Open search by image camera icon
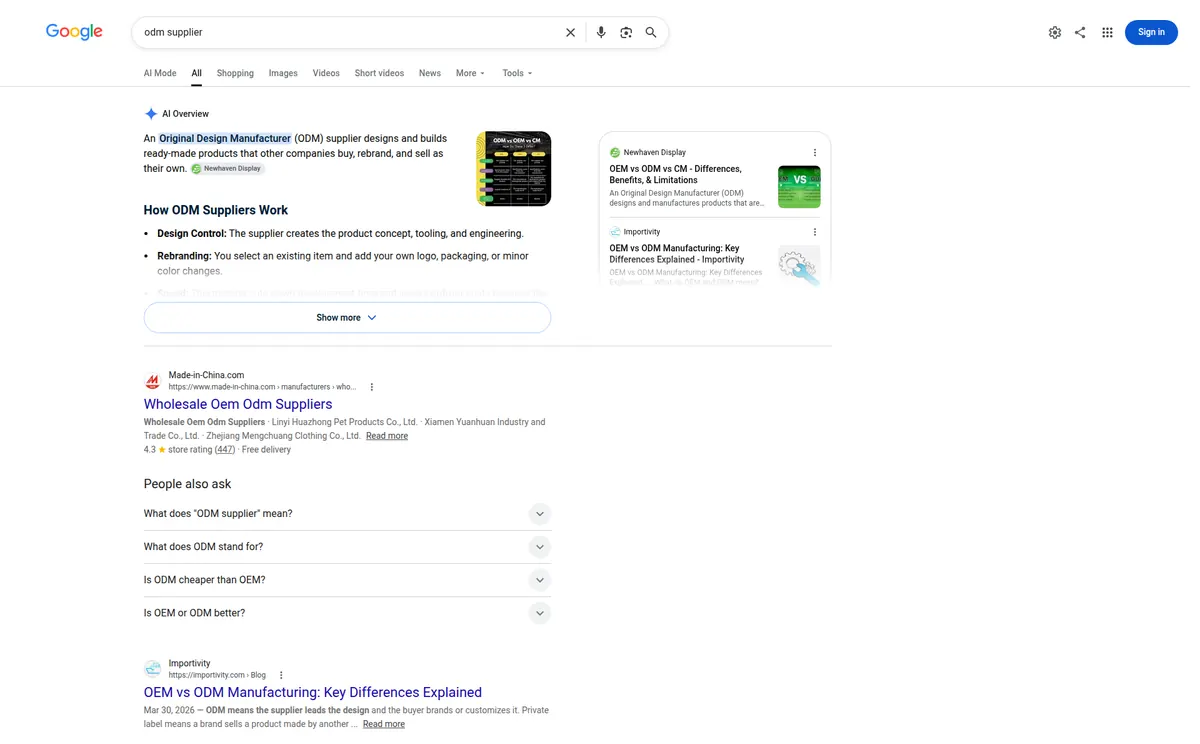 [x=626, y=32]
